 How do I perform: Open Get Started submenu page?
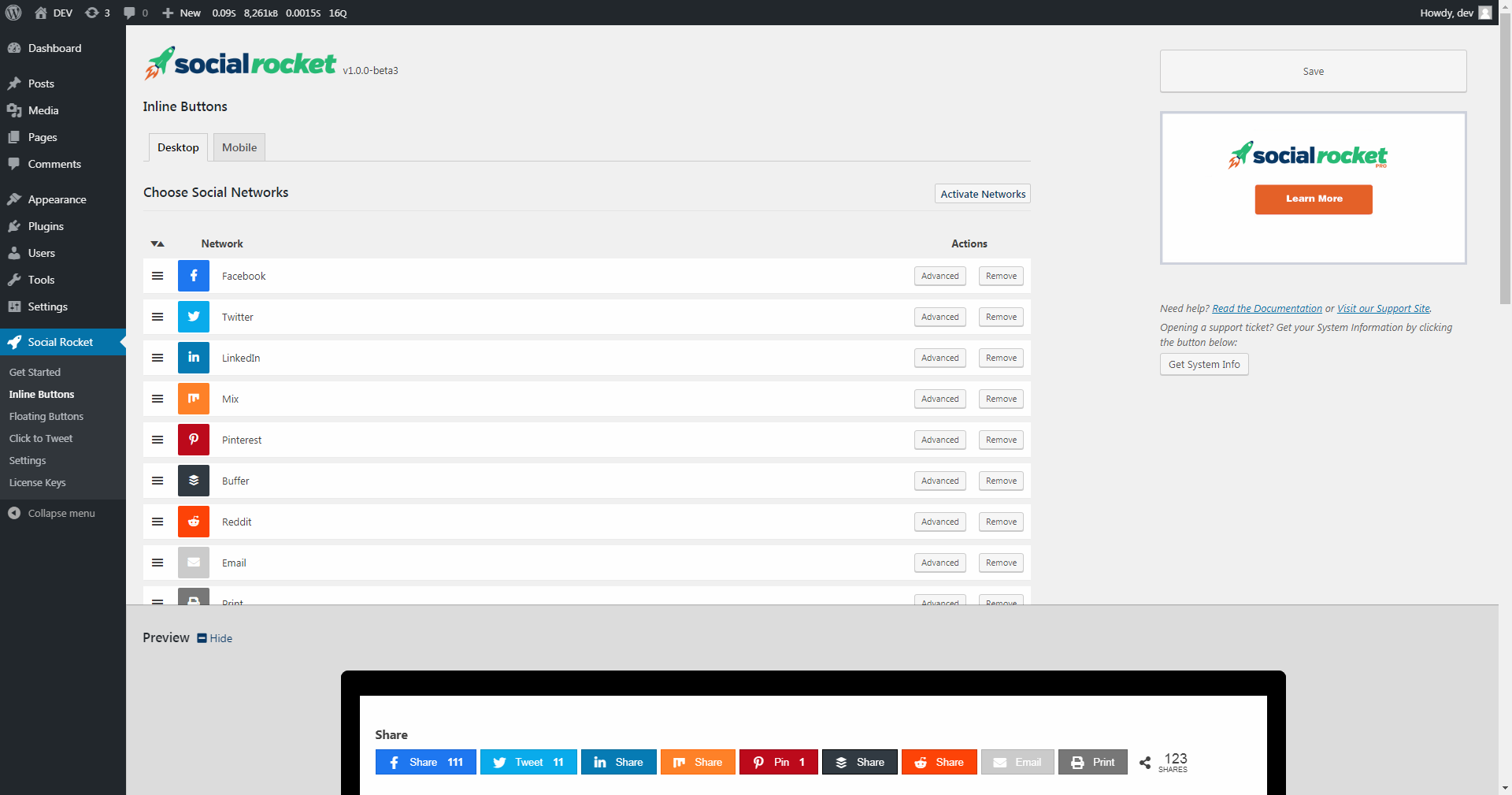[35, 372]
